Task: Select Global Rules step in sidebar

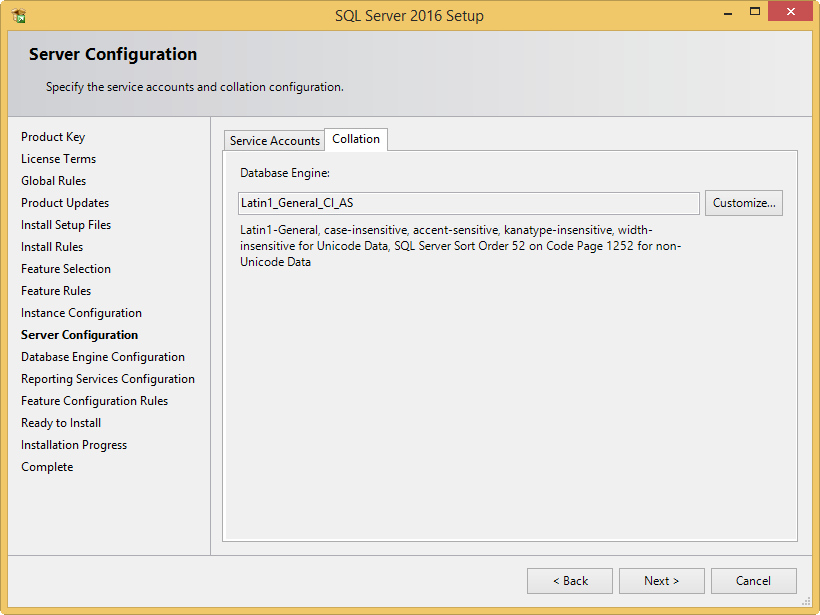Action: pyautogui.click(x=53, y=181)
